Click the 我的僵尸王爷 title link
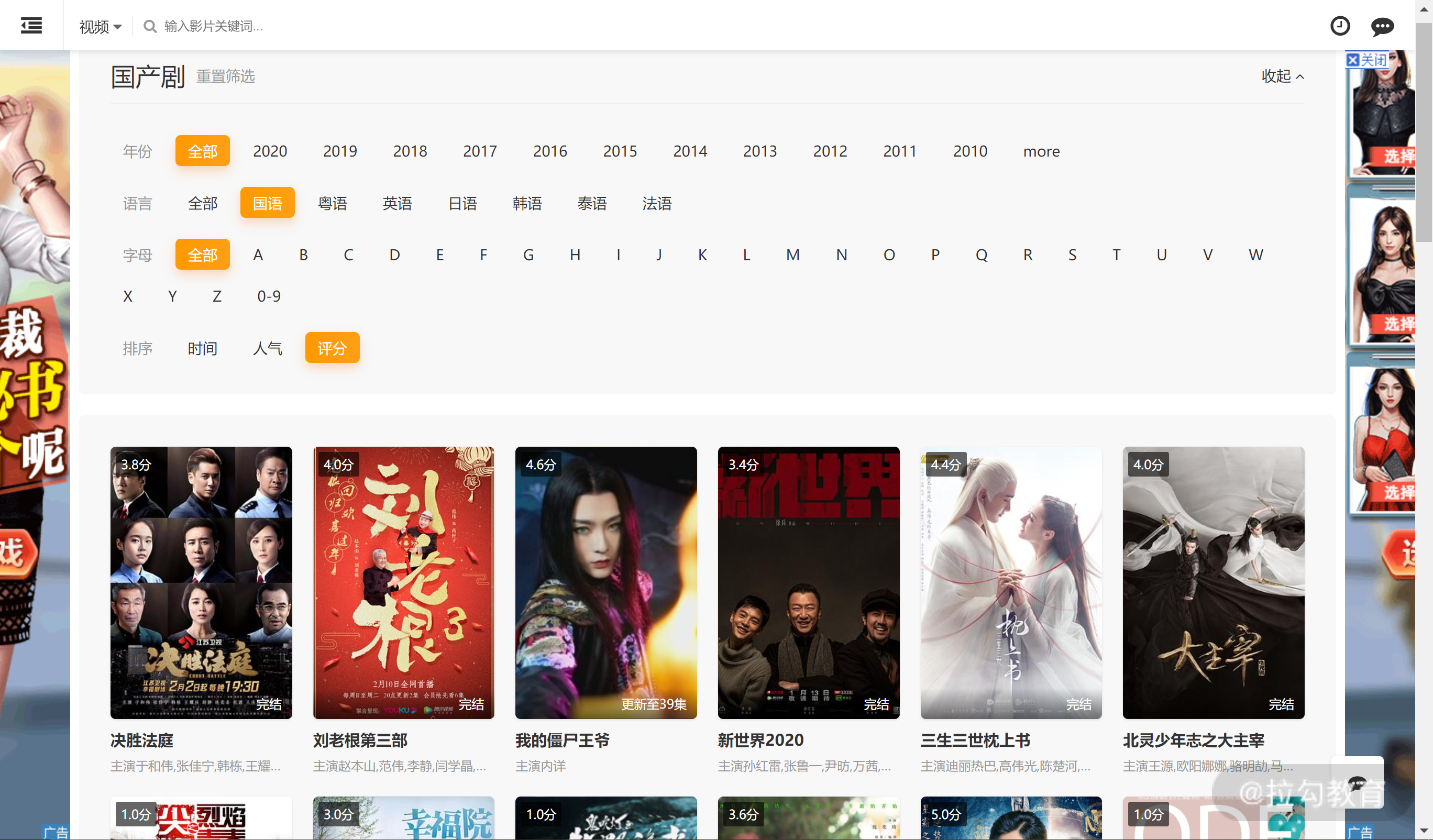 pyautogui.click(x=563, y=740)
